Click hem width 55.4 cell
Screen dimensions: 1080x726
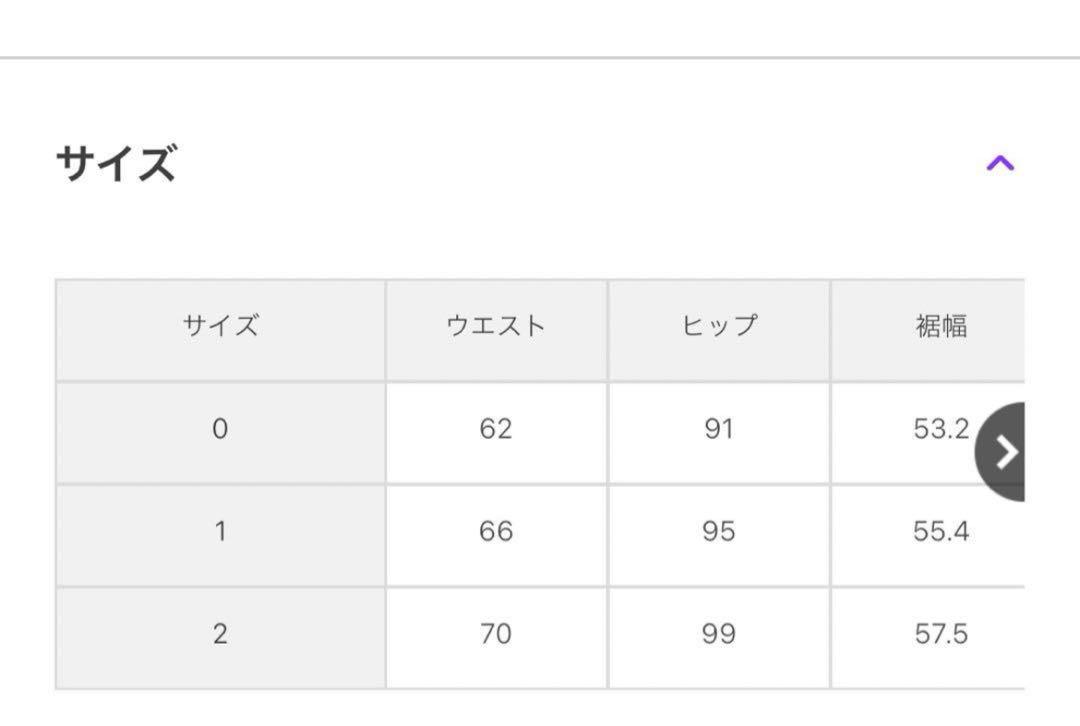[x=940, y=532]
